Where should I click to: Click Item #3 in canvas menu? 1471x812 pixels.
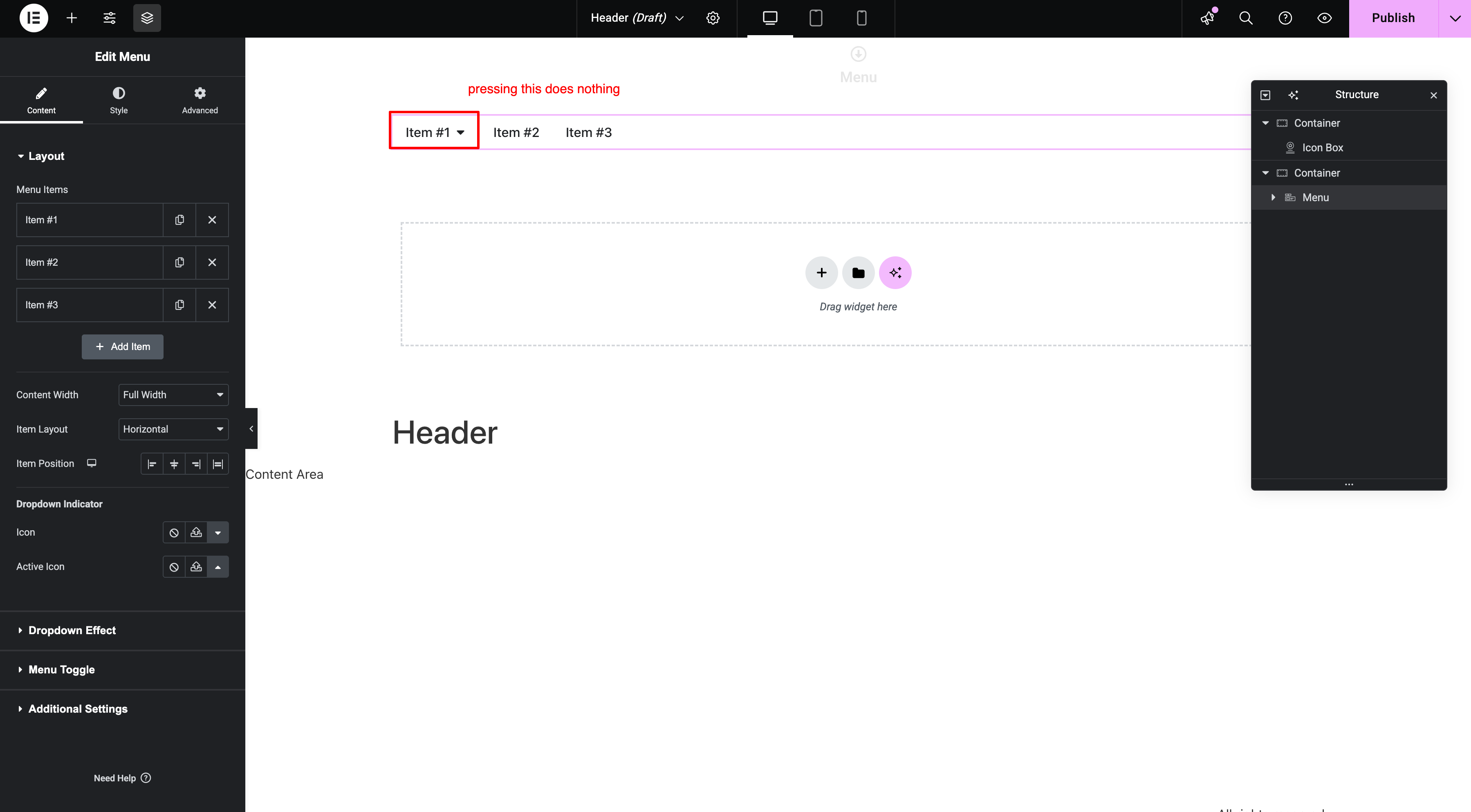(588, 132)
